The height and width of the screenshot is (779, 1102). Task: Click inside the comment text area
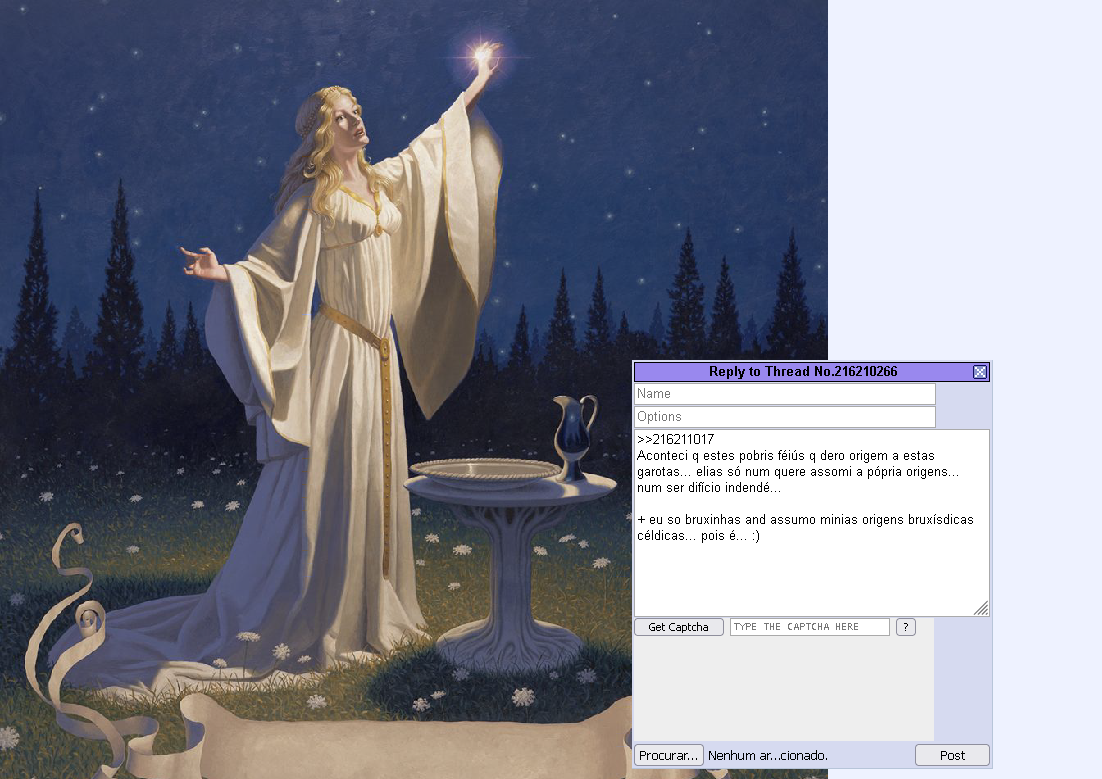(812, 523)
